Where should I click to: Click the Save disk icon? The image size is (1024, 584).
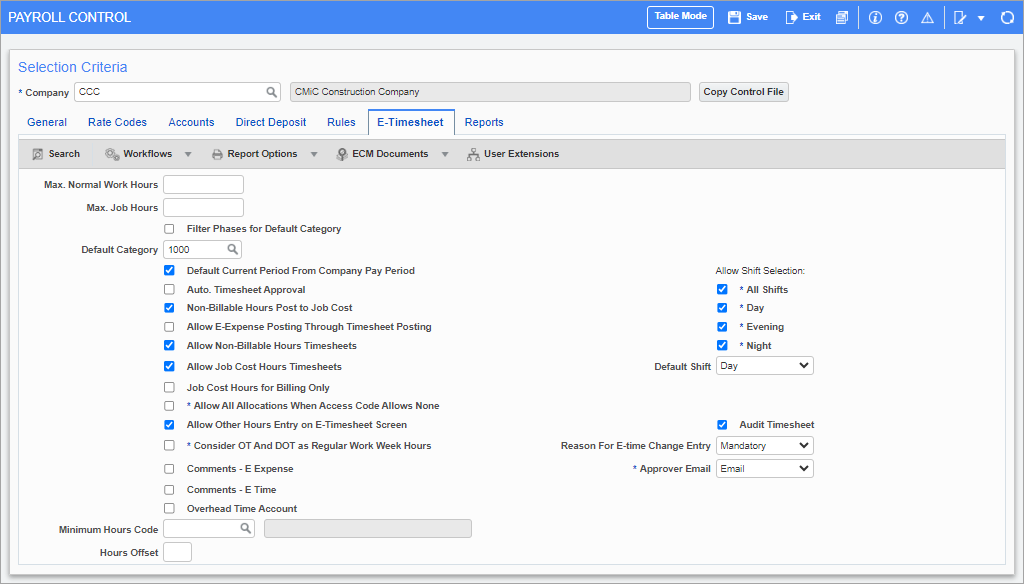click(x=734, y=17)
